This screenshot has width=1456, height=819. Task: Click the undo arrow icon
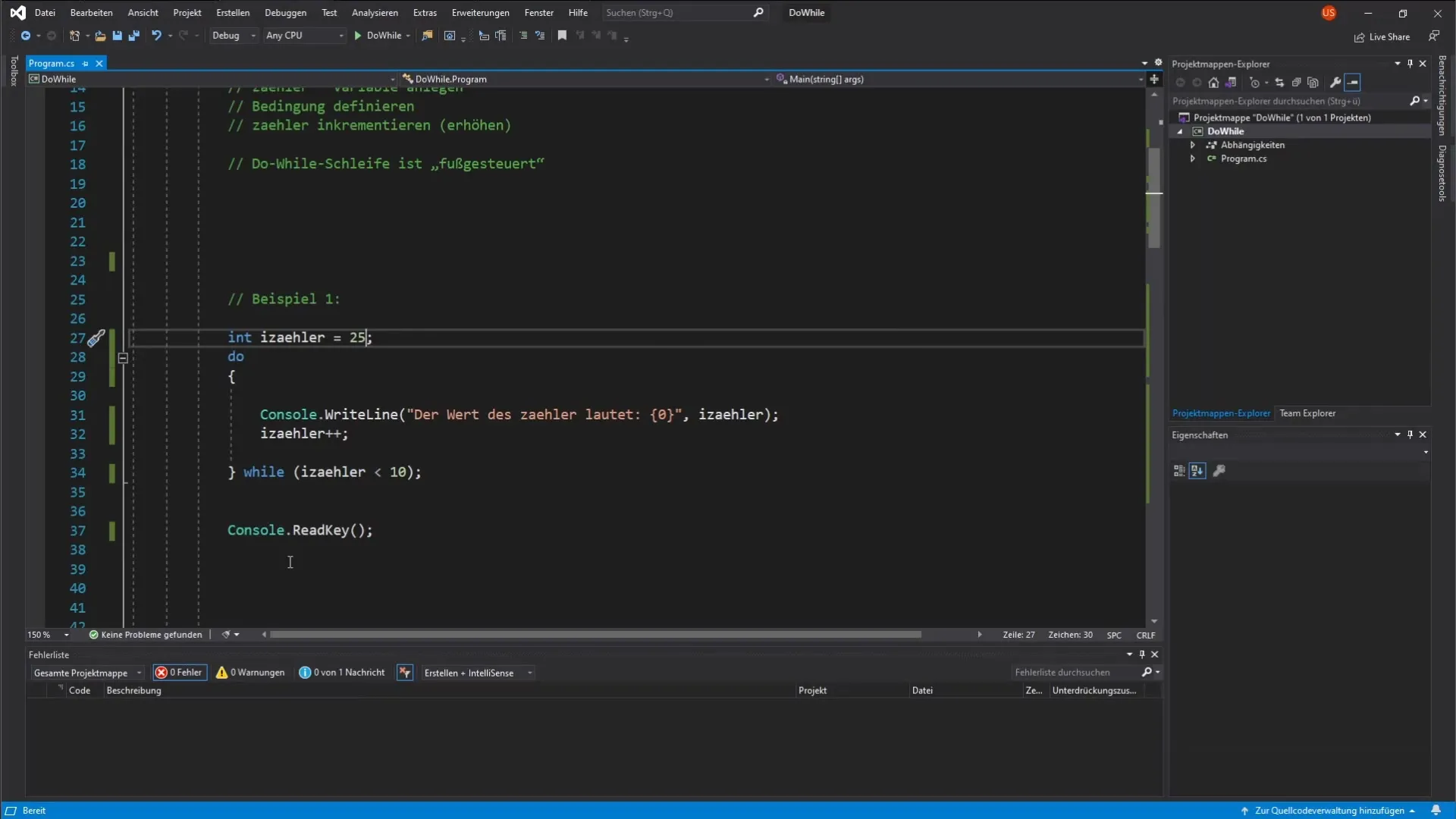tap(156, 36)
